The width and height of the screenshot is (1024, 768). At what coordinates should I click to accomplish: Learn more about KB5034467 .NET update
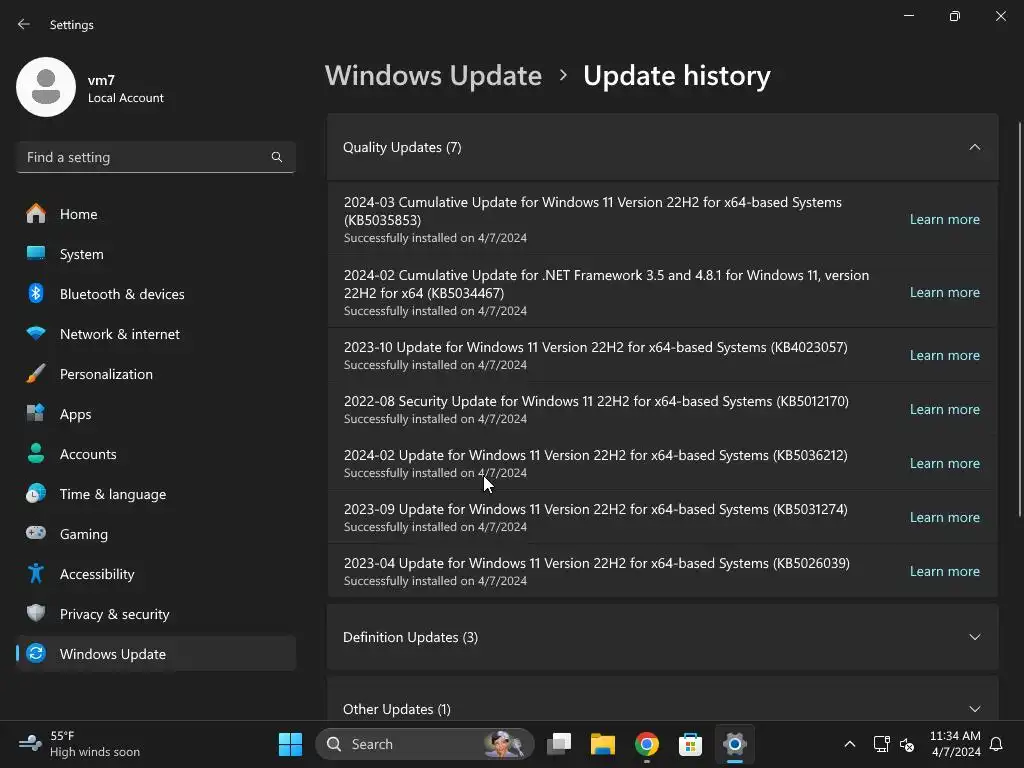(944, 293)
